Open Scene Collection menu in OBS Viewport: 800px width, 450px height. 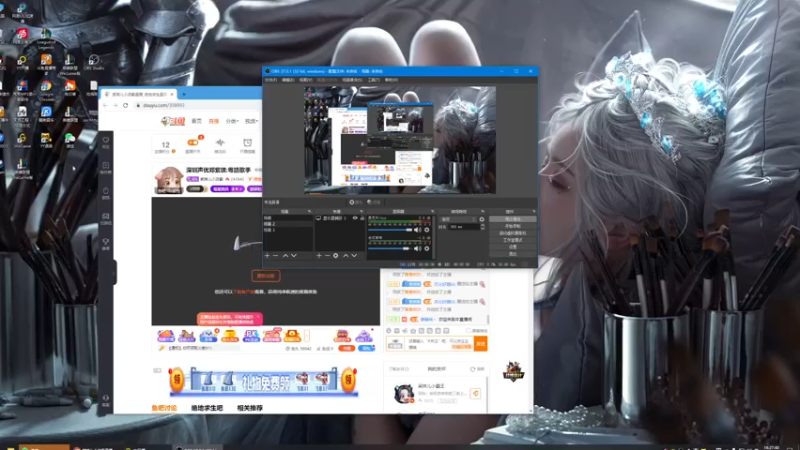(352, 80)
